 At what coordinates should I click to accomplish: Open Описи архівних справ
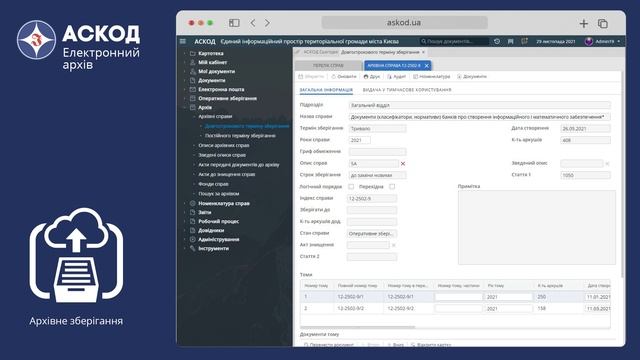(x=224, y=145)
